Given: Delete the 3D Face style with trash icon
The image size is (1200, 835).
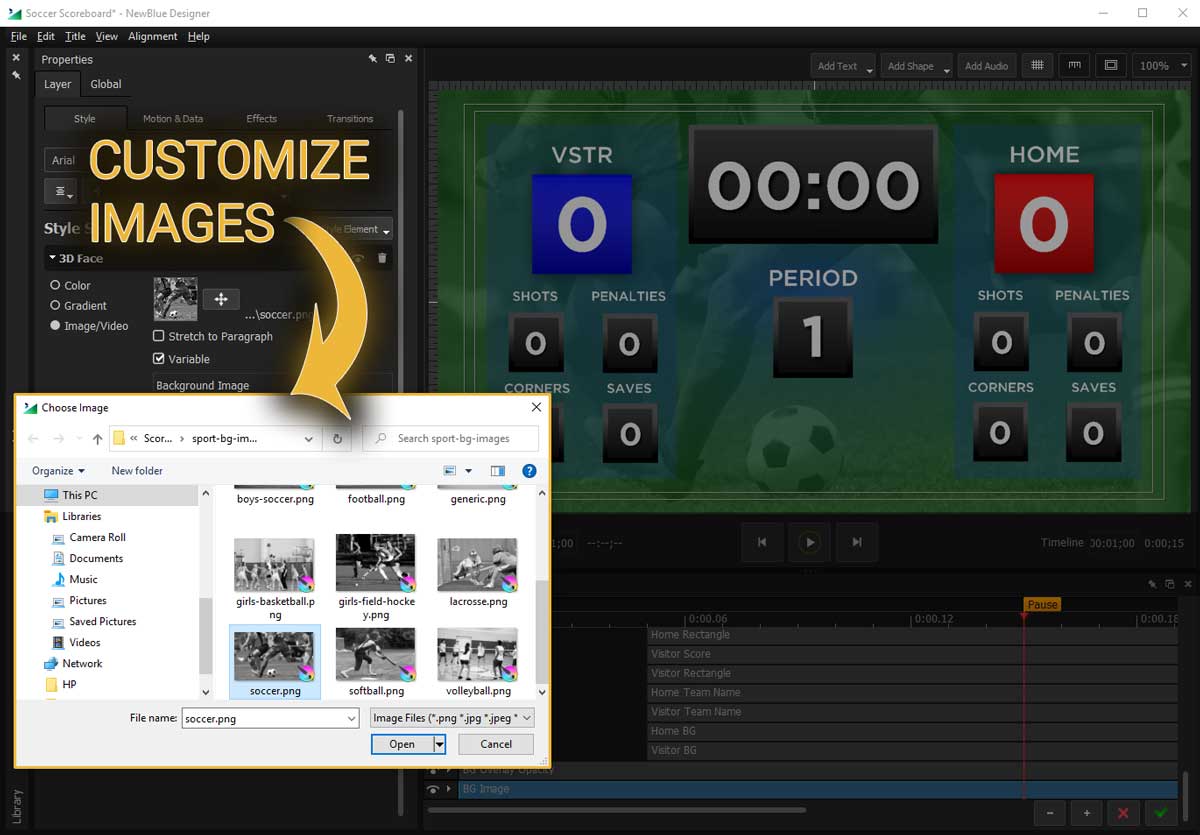Looking at the screenshot, I should click(x=382, y=258).
